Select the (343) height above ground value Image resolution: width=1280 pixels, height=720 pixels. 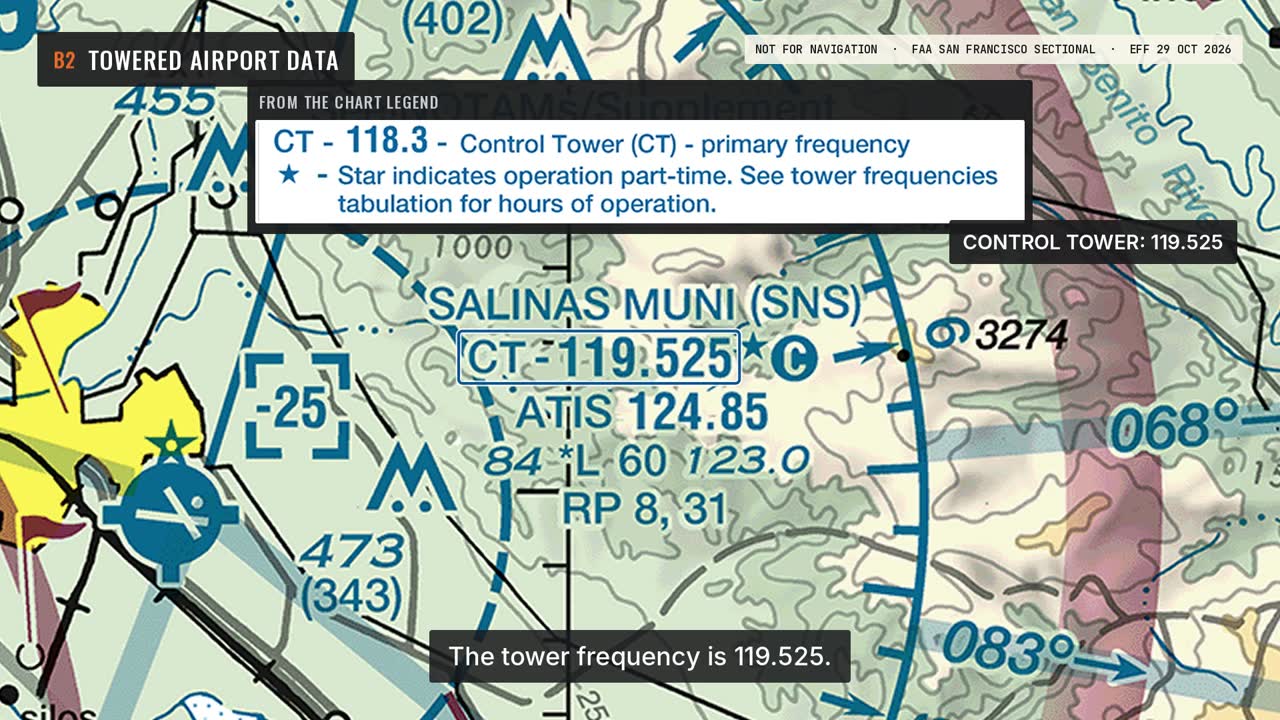[x=351, y=597]
